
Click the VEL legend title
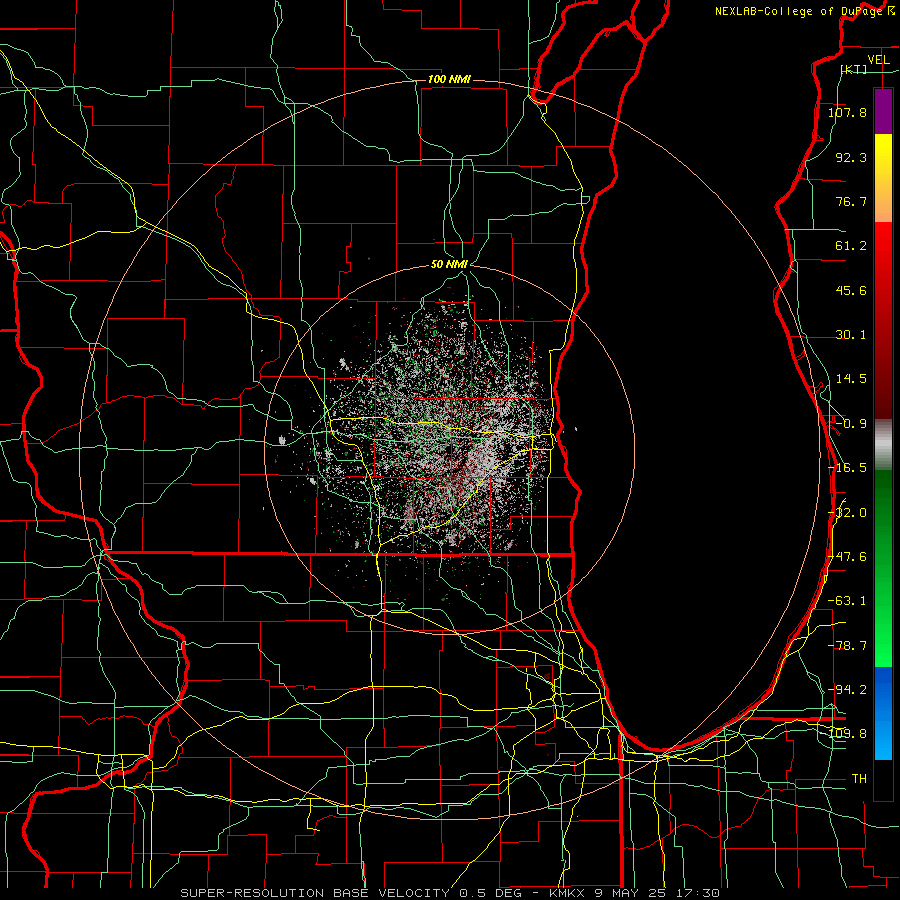[x=878, y=60]
